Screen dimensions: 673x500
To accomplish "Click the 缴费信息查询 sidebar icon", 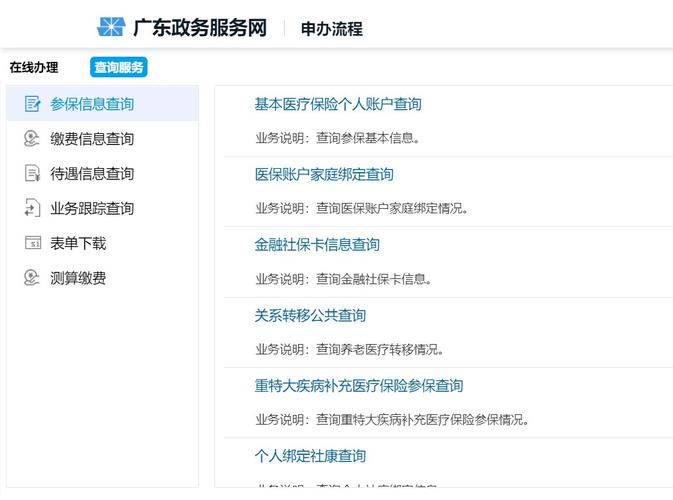I will pos(32,139).
